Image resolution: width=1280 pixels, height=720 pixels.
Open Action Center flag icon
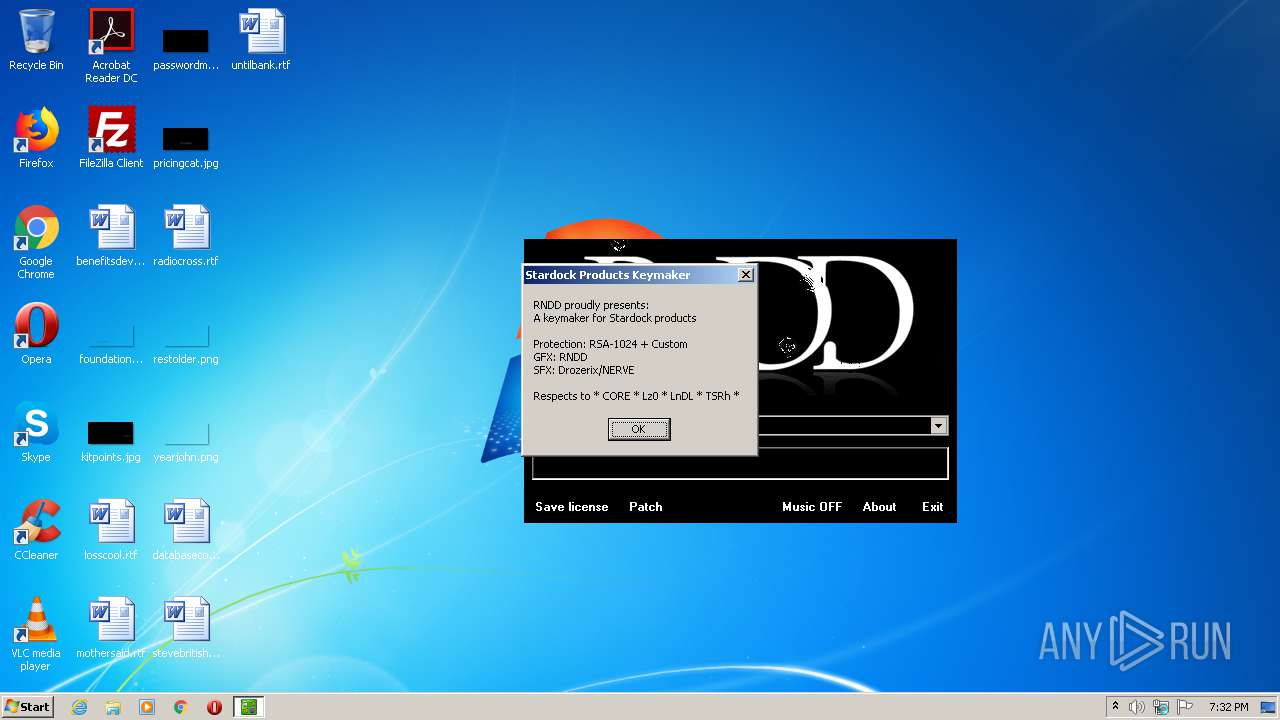[x=1185, y=707]
